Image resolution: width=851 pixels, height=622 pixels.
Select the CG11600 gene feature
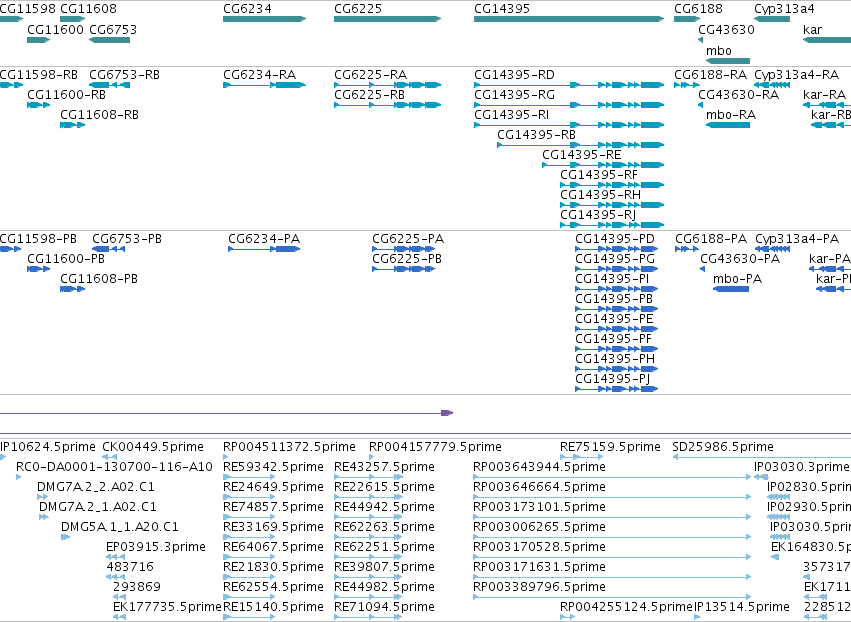[x=39, y=40]
